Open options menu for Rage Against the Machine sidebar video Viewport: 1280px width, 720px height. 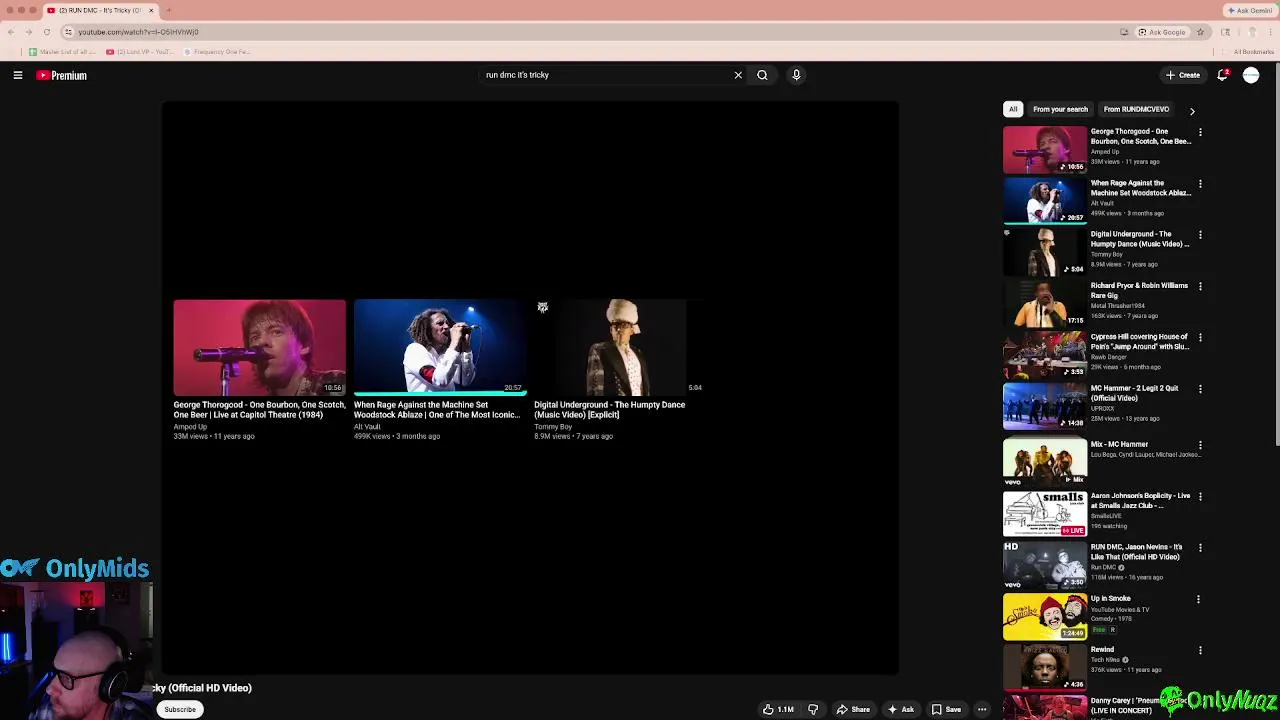[x=1200, y=184]
